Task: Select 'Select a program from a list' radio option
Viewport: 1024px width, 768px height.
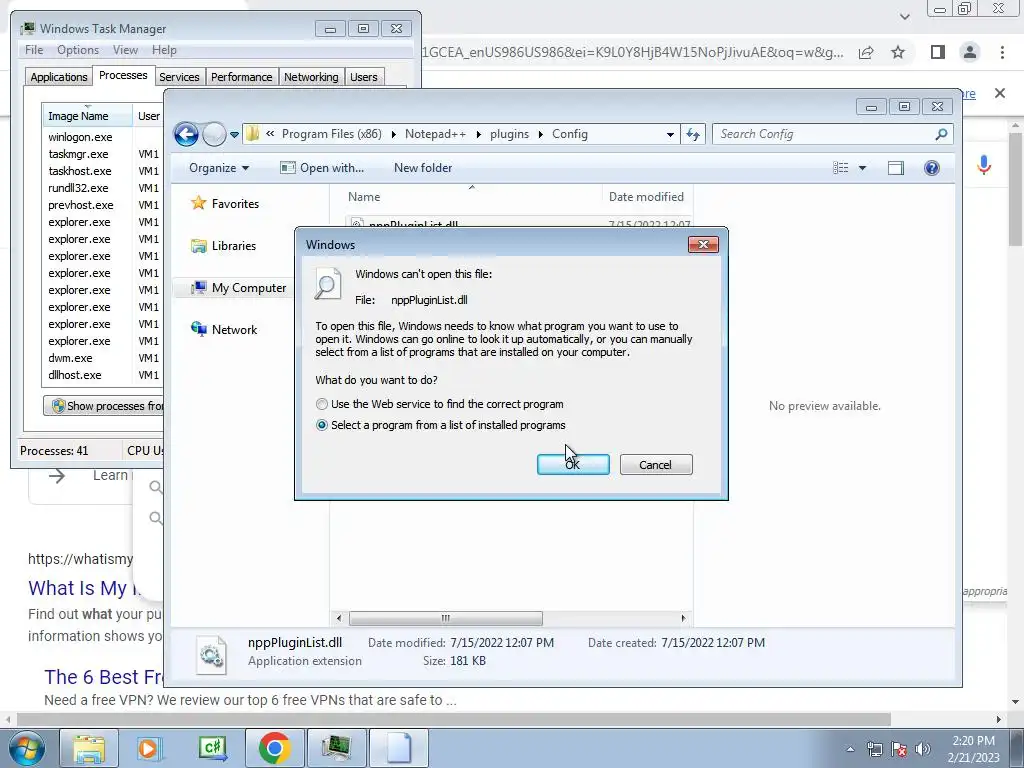Action: click(321, 425)
